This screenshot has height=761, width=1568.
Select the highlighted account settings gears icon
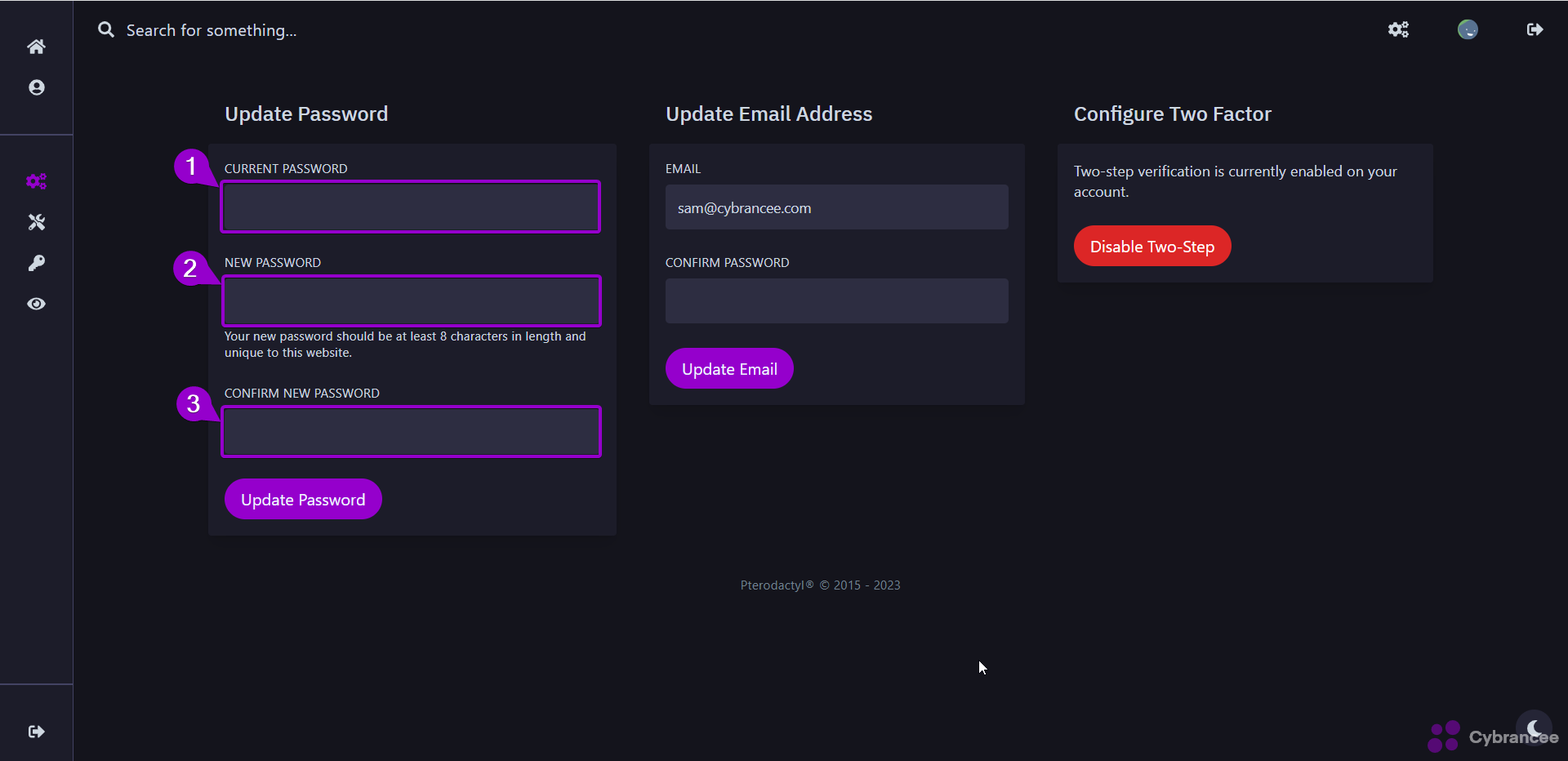[x=36, y=181]
